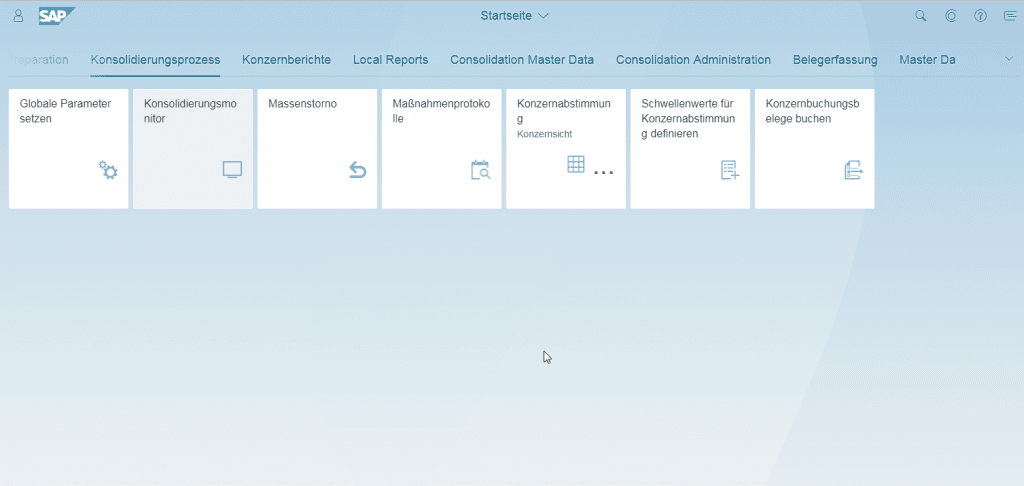Viewport: 1024px width, 486px height.
Task: Click the CoPilot circular icon
Action: tap(951, 16)
